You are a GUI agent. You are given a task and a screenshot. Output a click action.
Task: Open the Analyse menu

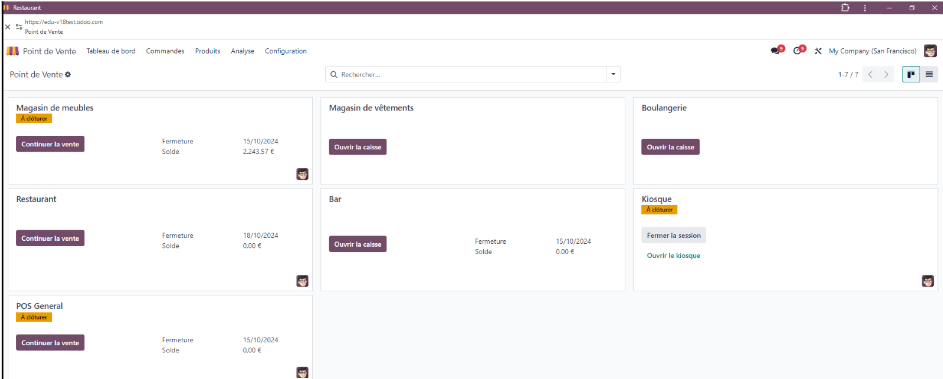[x=242, y=51]
